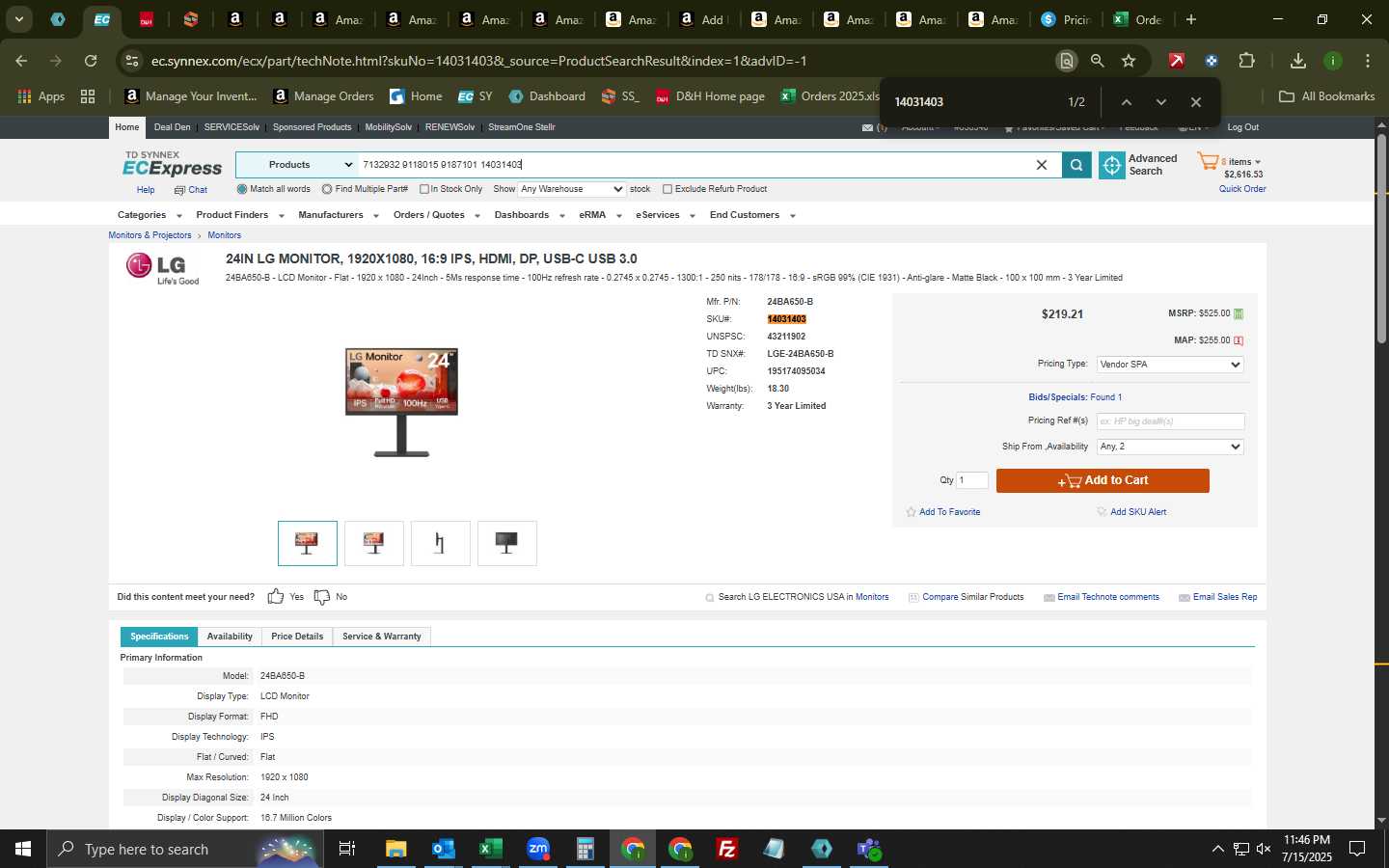Open Deal Den top nav item
The image size is (1389, 868).
172,127
